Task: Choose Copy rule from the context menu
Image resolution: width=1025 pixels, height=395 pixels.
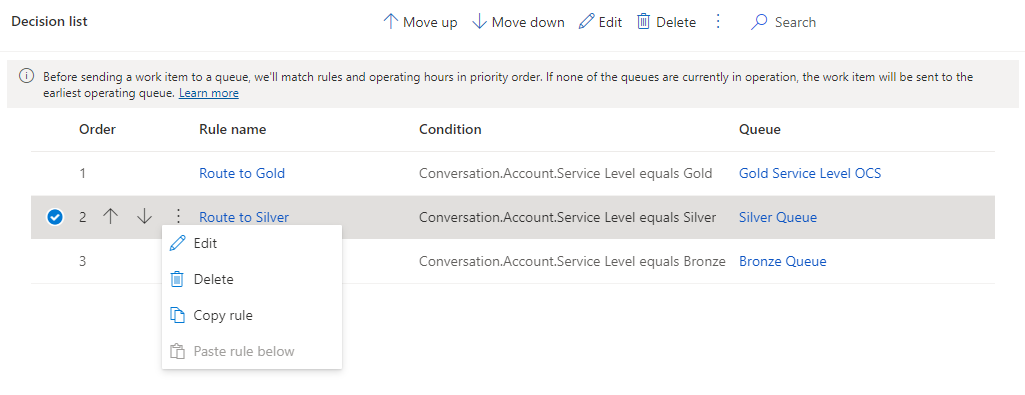Action: tap(252, 315)
